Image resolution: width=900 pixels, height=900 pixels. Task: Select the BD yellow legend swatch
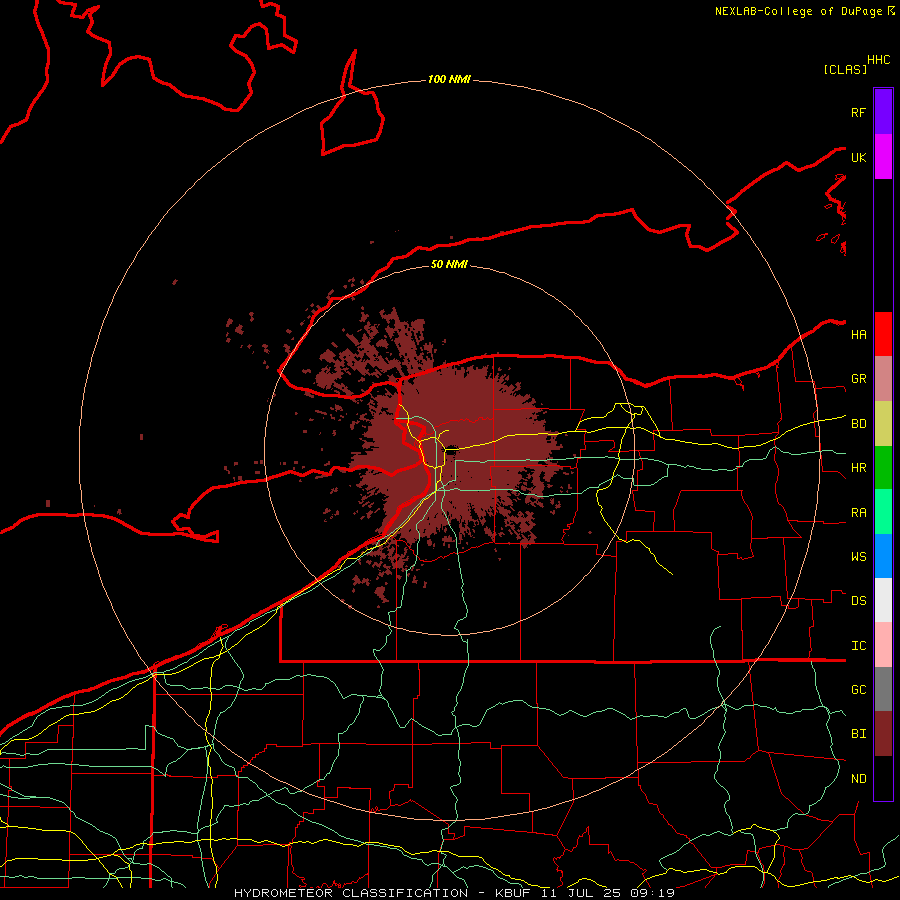883,423
